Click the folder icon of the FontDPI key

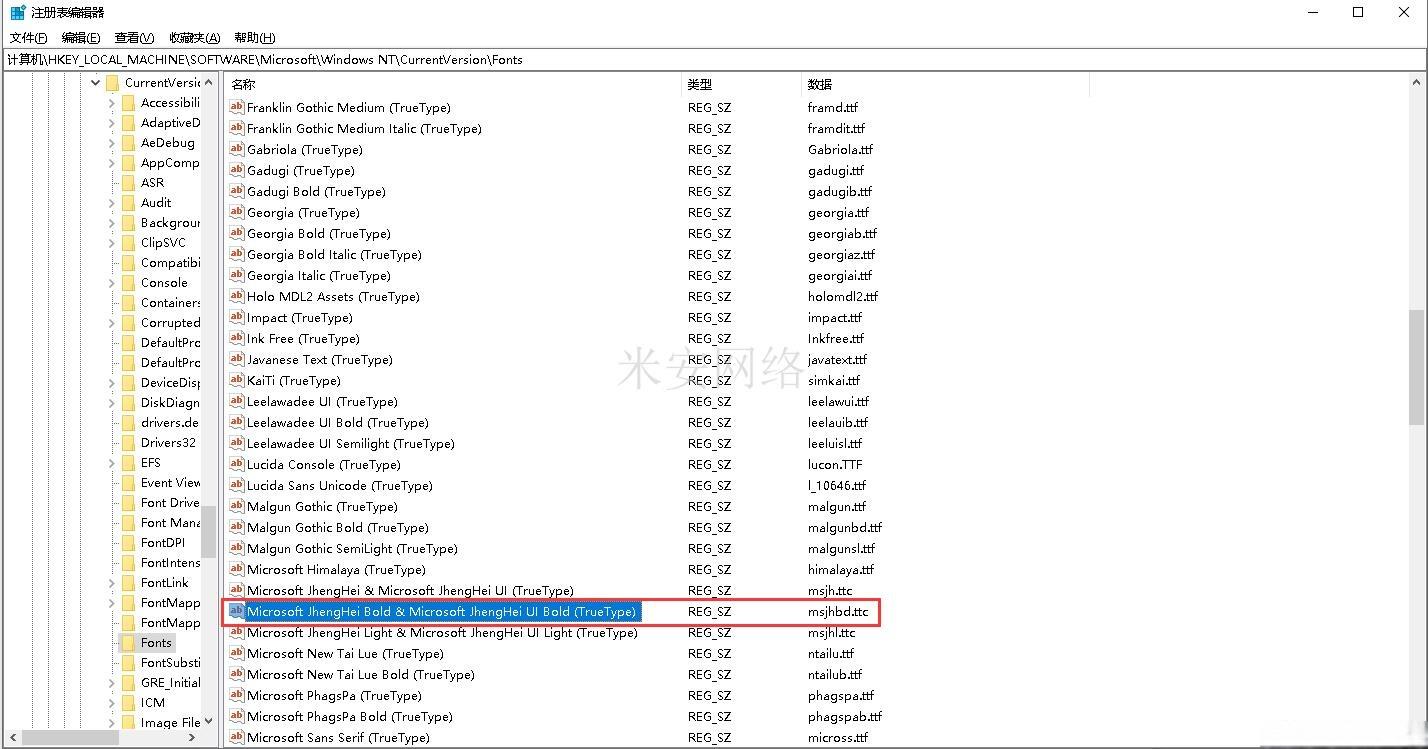[128, 542]
